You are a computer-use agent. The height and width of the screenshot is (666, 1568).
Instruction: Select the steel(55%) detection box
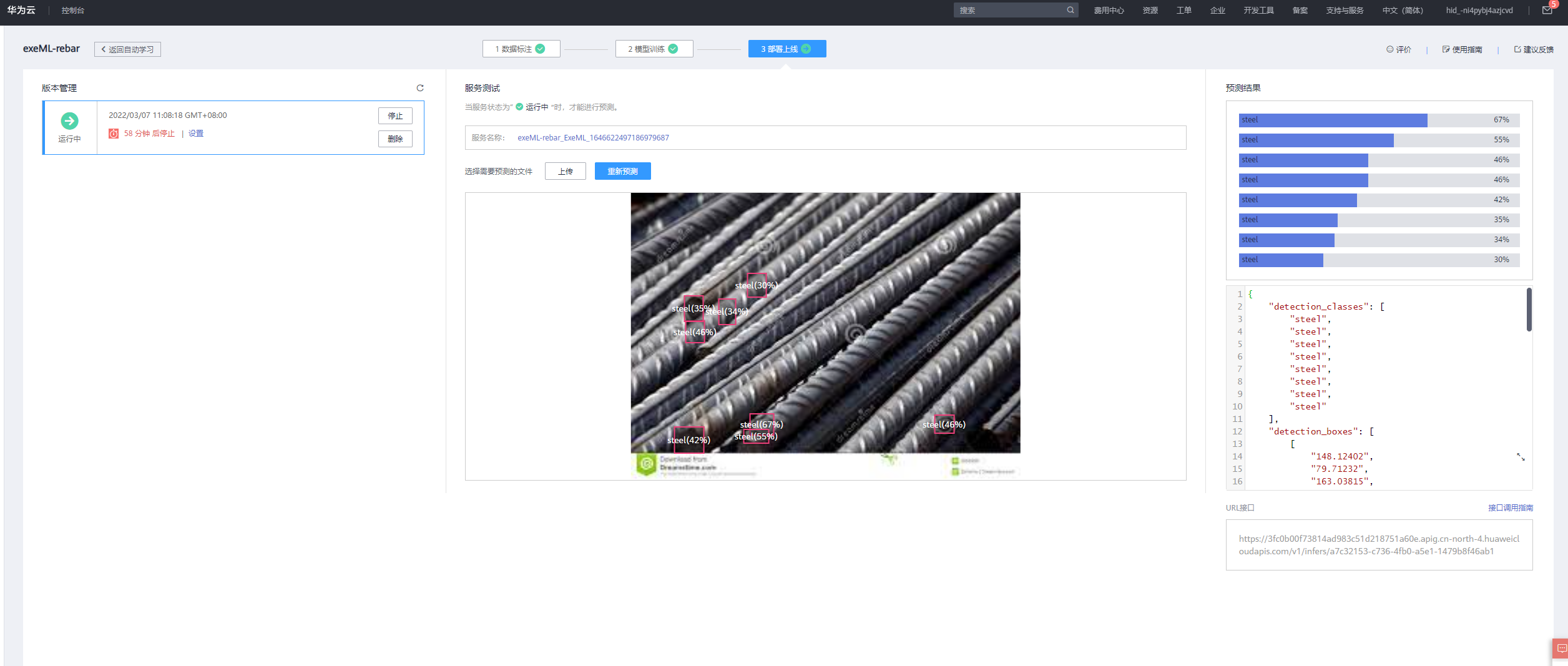(757, 436)
